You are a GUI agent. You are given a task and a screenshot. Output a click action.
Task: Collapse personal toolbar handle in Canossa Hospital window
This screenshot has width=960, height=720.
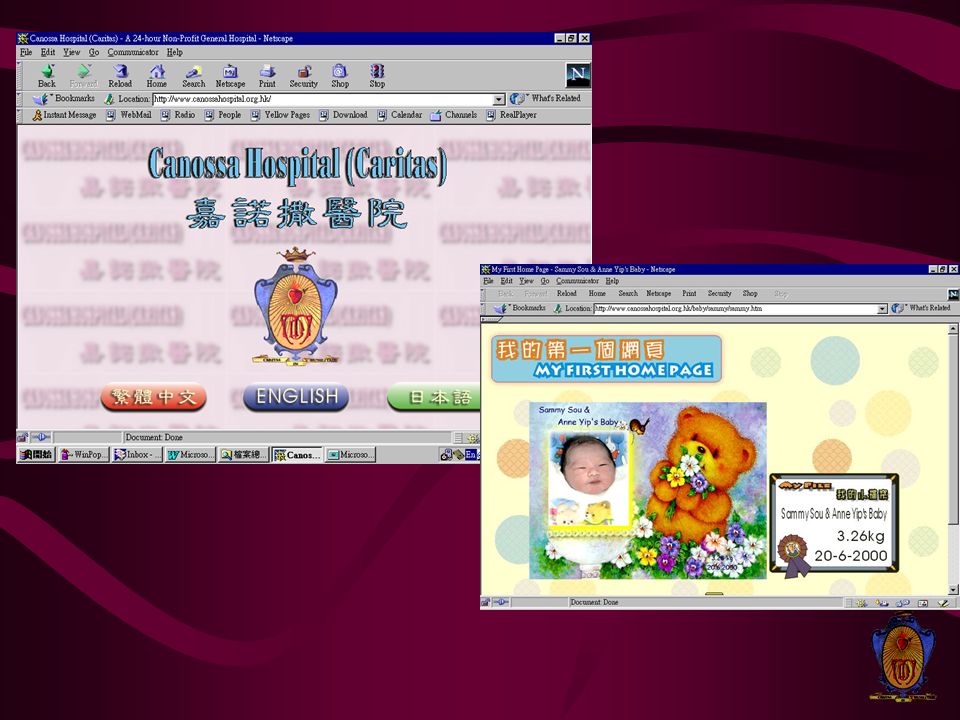[20, 114]
